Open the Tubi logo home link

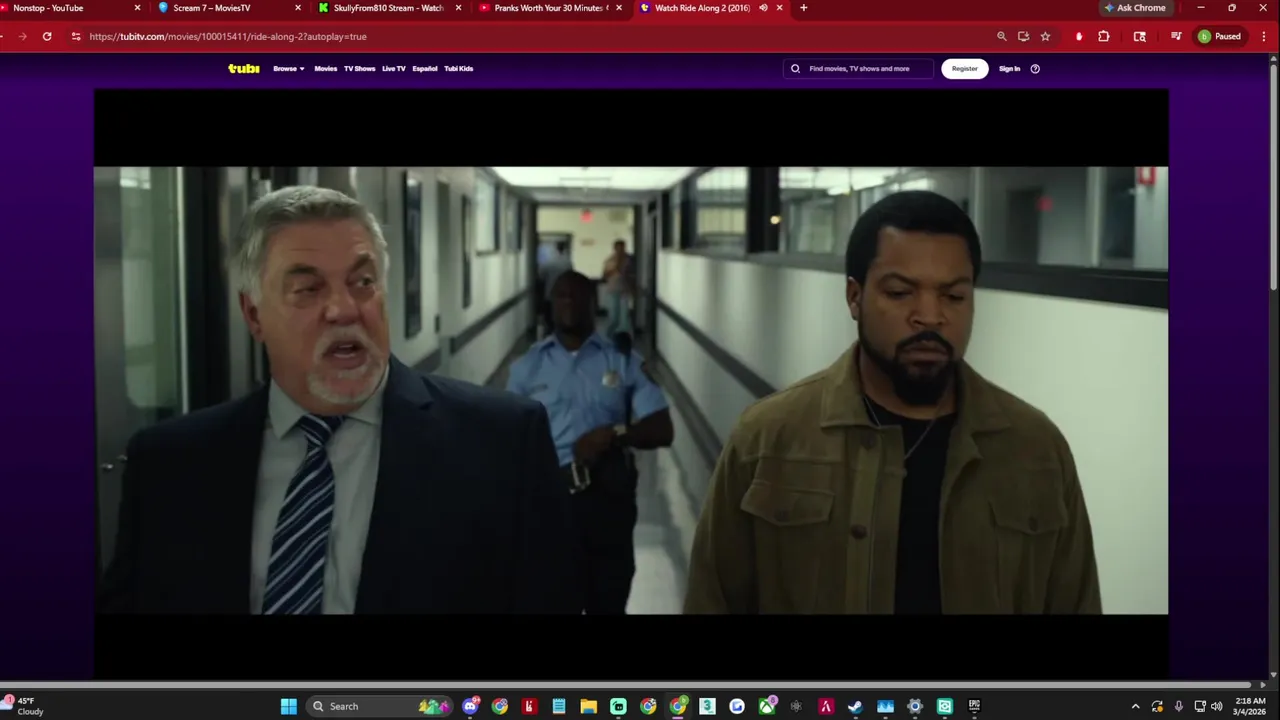(243, 69)
